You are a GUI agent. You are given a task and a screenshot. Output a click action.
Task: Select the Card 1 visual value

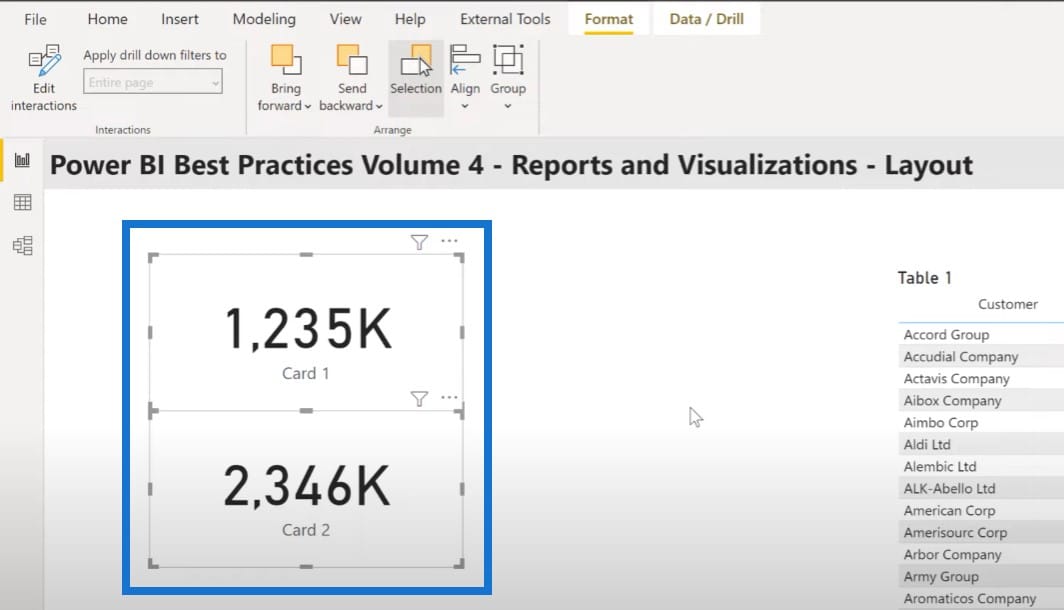coord(308,329)
